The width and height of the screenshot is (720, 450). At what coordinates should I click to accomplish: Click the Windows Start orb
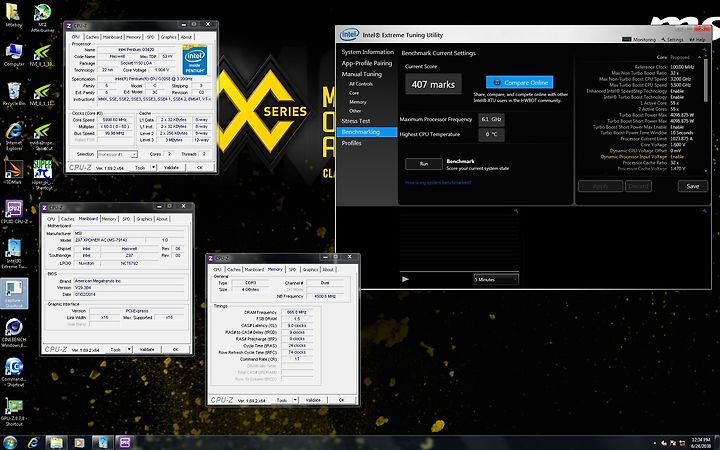point(9,443)
